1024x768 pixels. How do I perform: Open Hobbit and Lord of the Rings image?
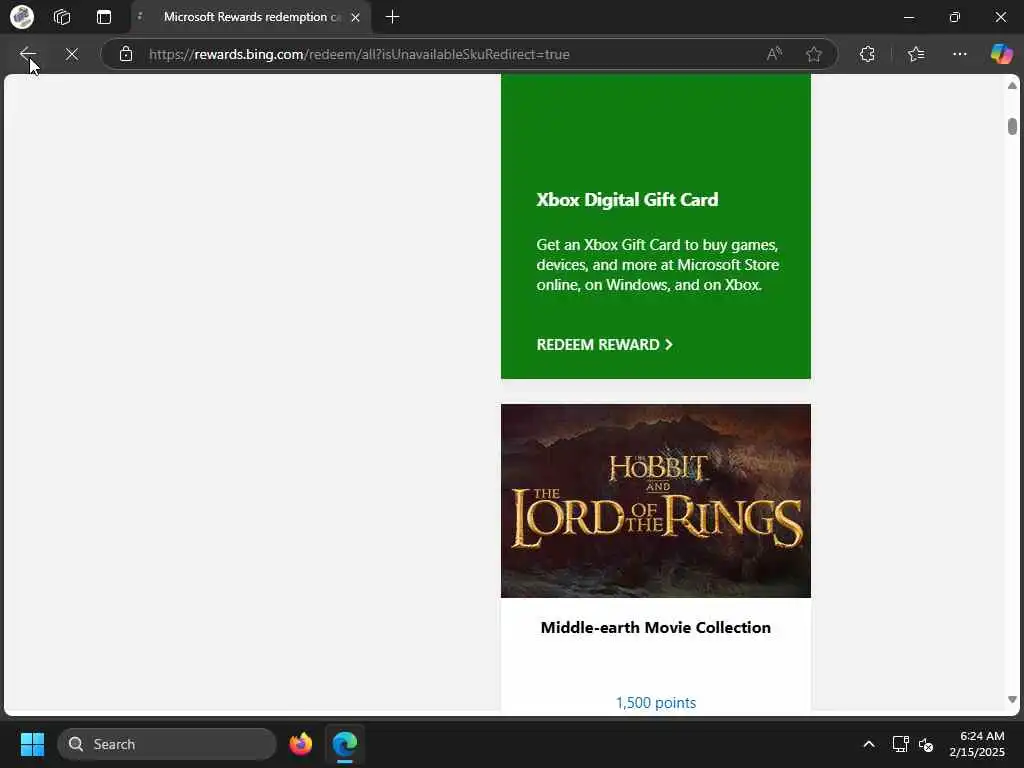click(656, 501)
